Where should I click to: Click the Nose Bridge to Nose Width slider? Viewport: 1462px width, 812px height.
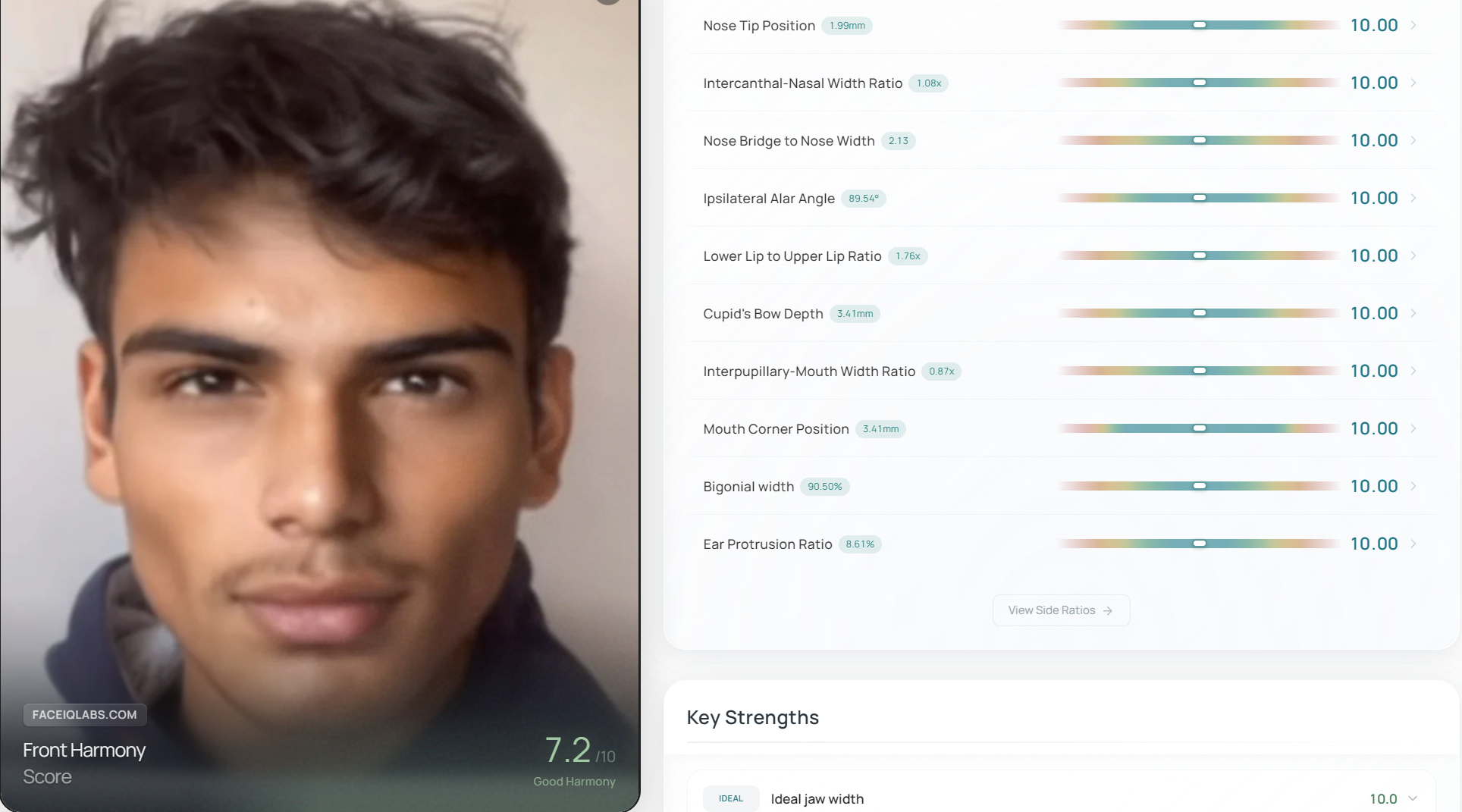(1199, 140)
